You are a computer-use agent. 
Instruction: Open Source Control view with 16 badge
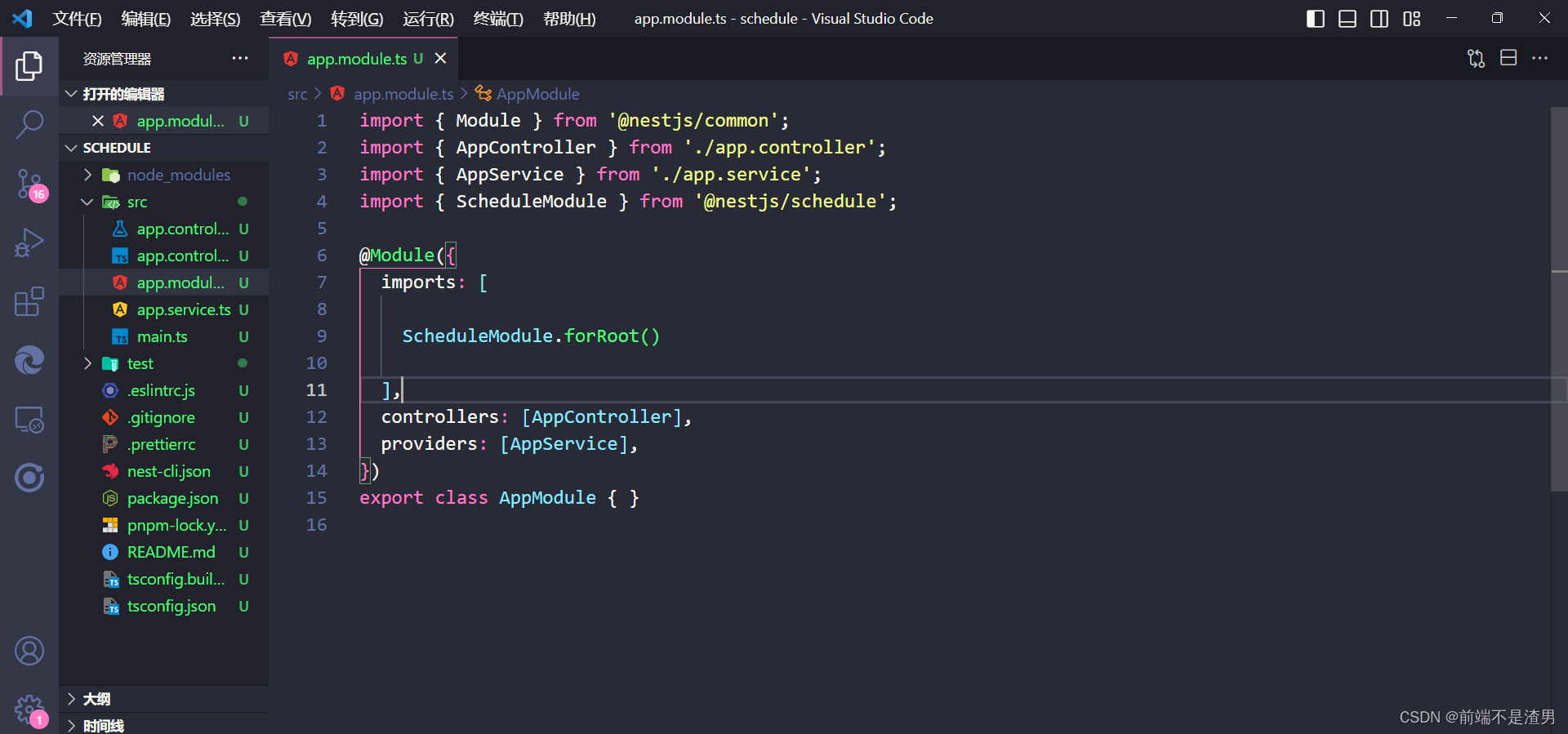click(x=29, y=185)
